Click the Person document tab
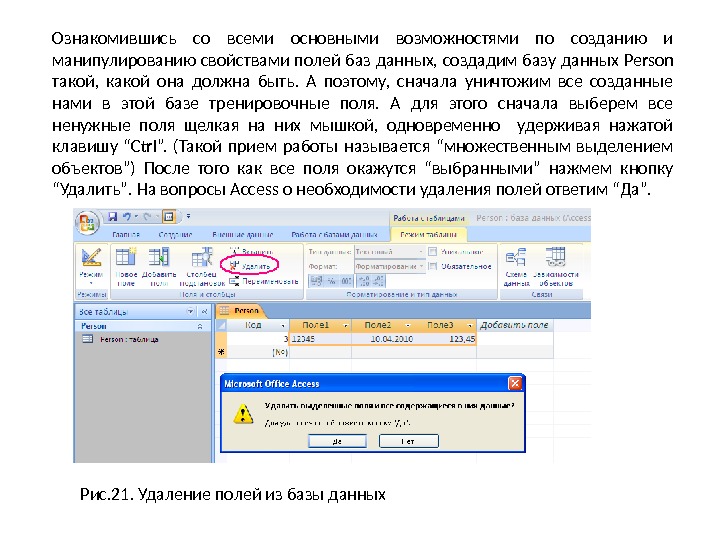Image resolution: width=720 pixels, height=540 pixels. [x=240, y=311]
